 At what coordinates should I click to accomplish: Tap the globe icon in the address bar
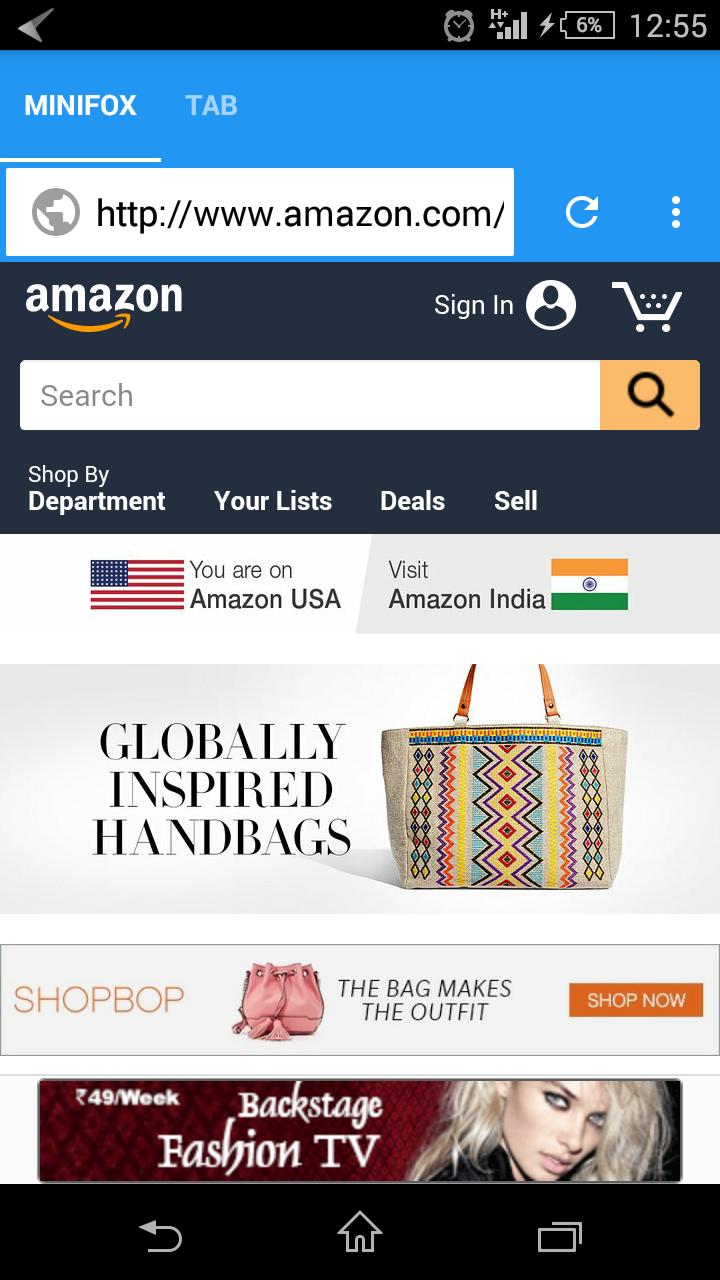(x=56, y=212)
